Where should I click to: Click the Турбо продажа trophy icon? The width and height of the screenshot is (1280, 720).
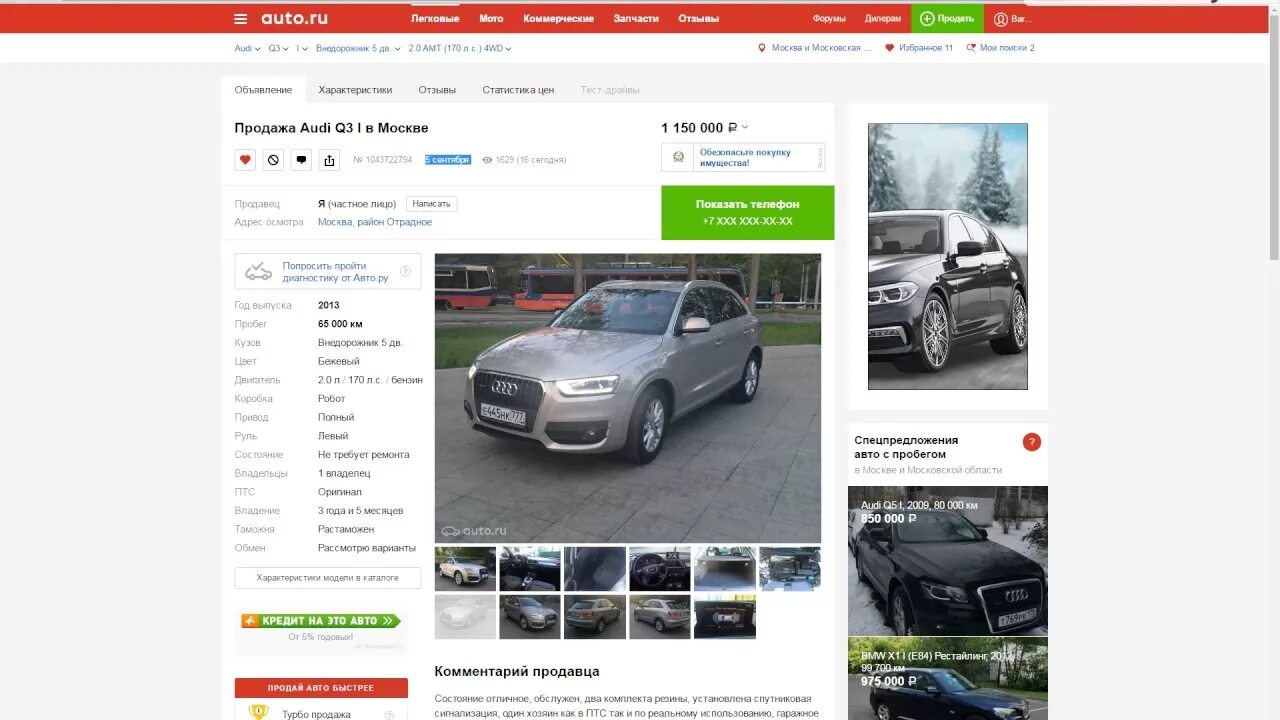(258, 712)
